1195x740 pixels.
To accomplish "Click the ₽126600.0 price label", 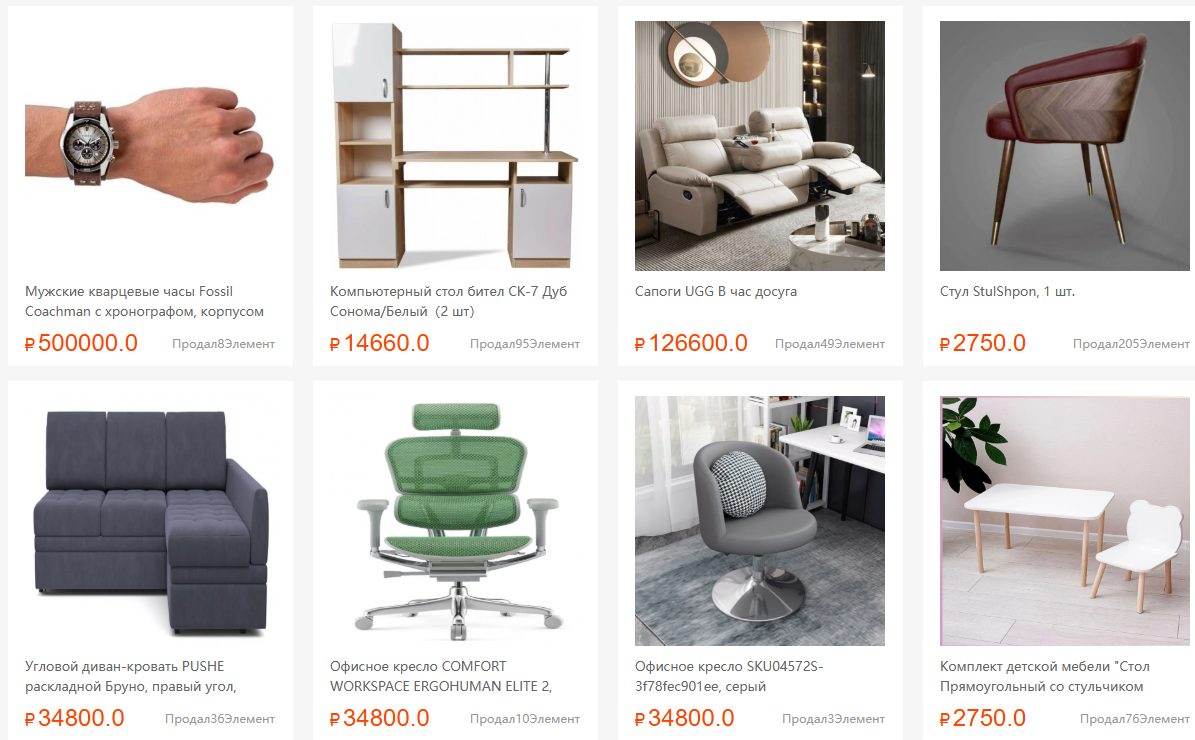I will coord(691,344).
